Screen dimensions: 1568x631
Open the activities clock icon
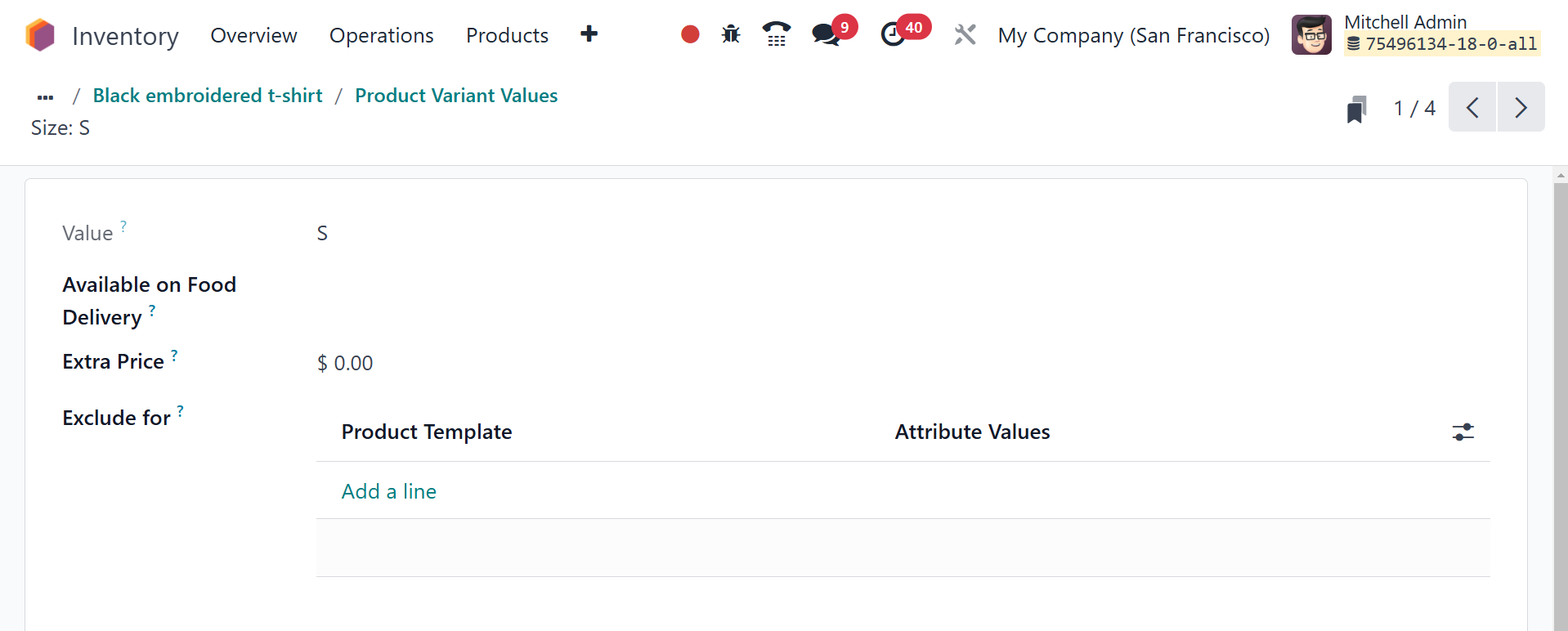(893, 34)
